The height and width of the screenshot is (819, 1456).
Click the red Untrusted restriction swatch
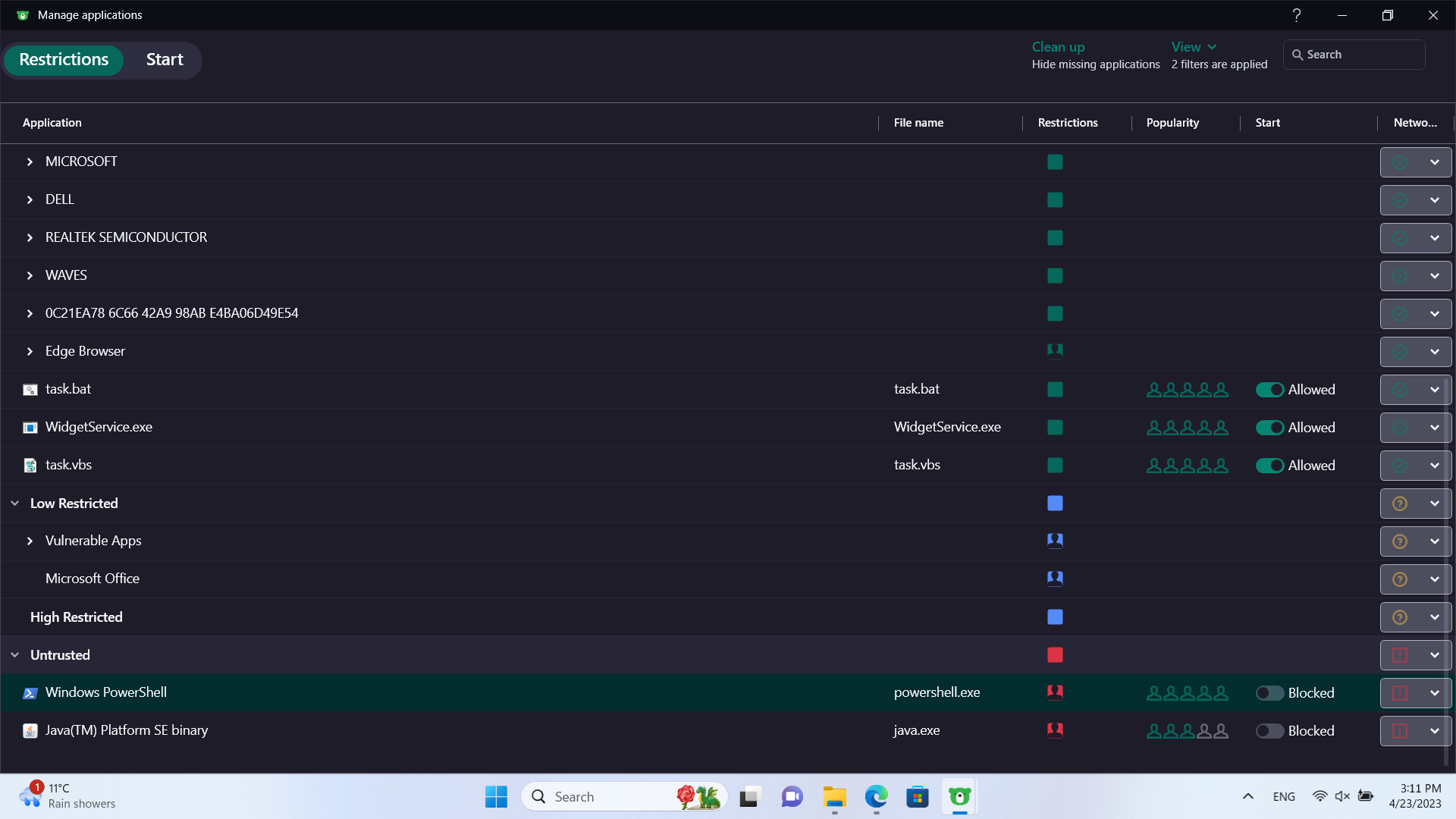coord(1055,655)
